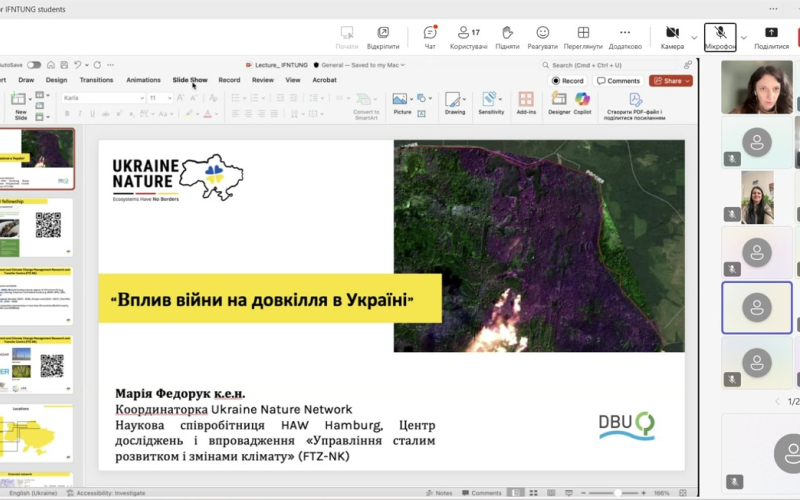800x500 pixels.
Task: Open the font name dropdown
Action: click(x=103, y=98)
